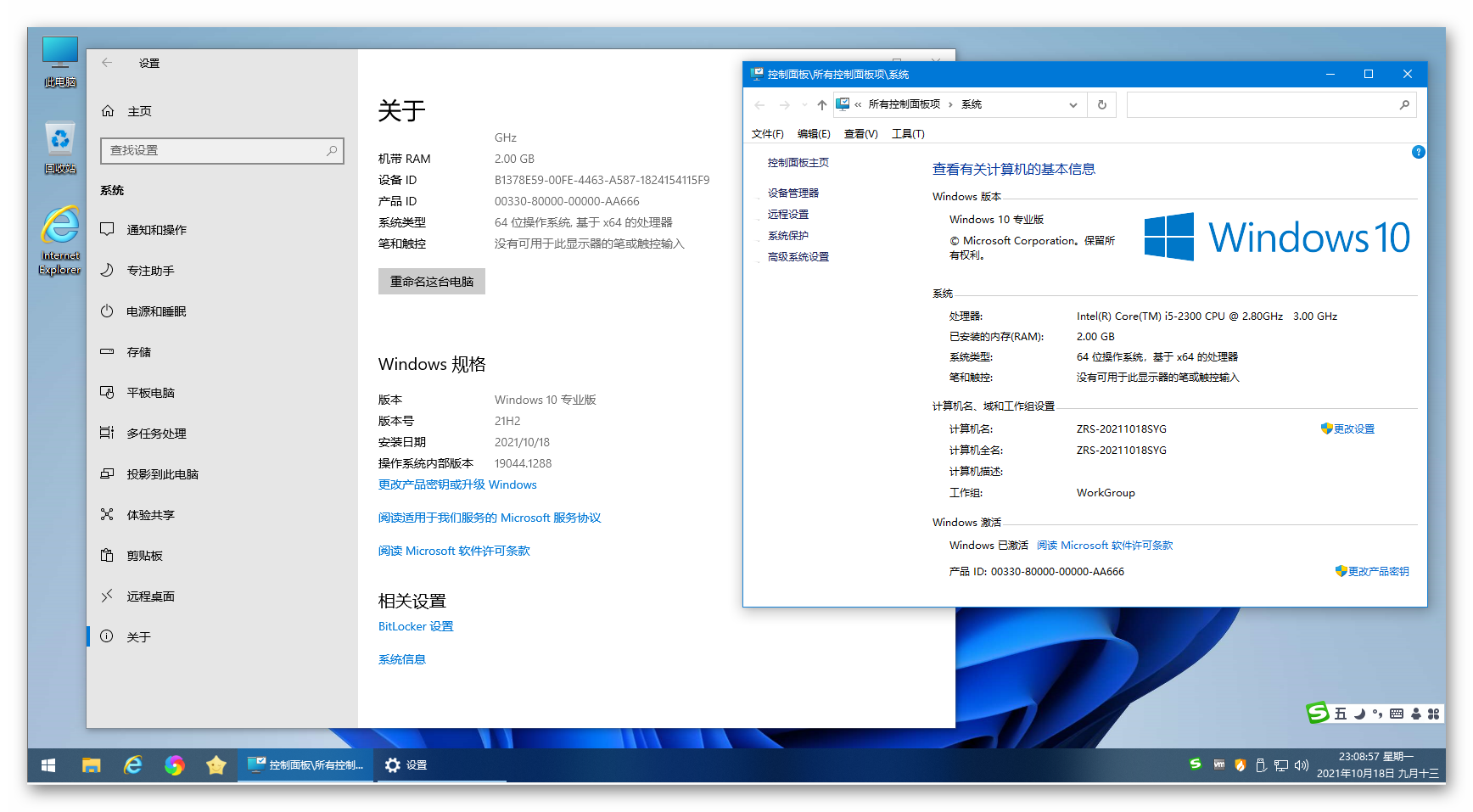This screenshot has height=812, width=1473.
Task: Open 工具(T) menu
Action: point(908,134)
